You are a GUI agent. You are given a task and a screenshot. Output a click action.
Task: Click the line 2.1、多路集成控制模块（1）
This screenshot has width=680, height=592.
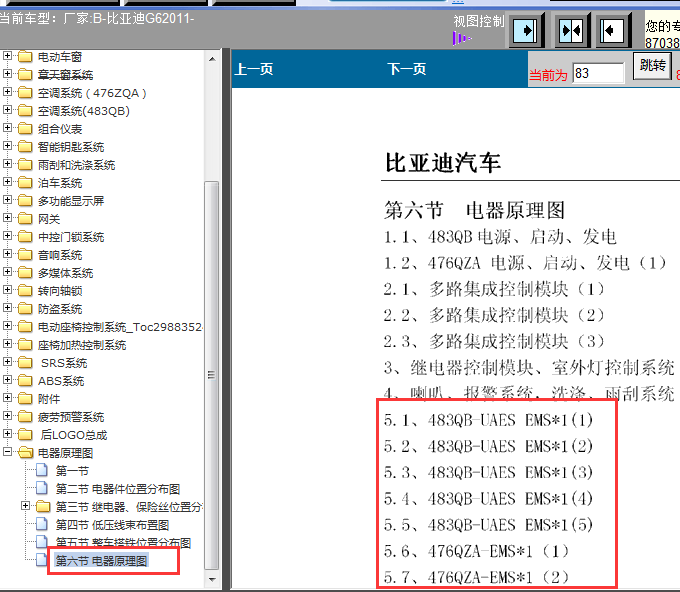[494, 289]
